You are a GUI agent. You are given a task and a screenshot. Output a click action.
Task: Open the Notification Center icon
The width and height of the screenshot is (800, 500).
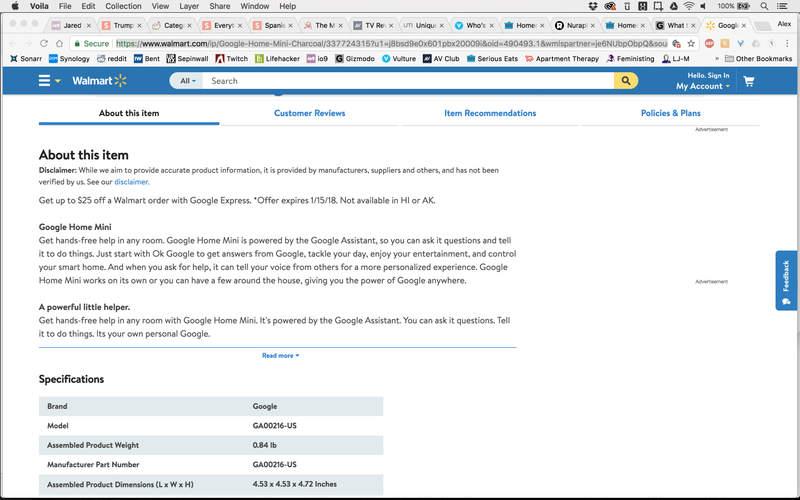coord(782,6)
